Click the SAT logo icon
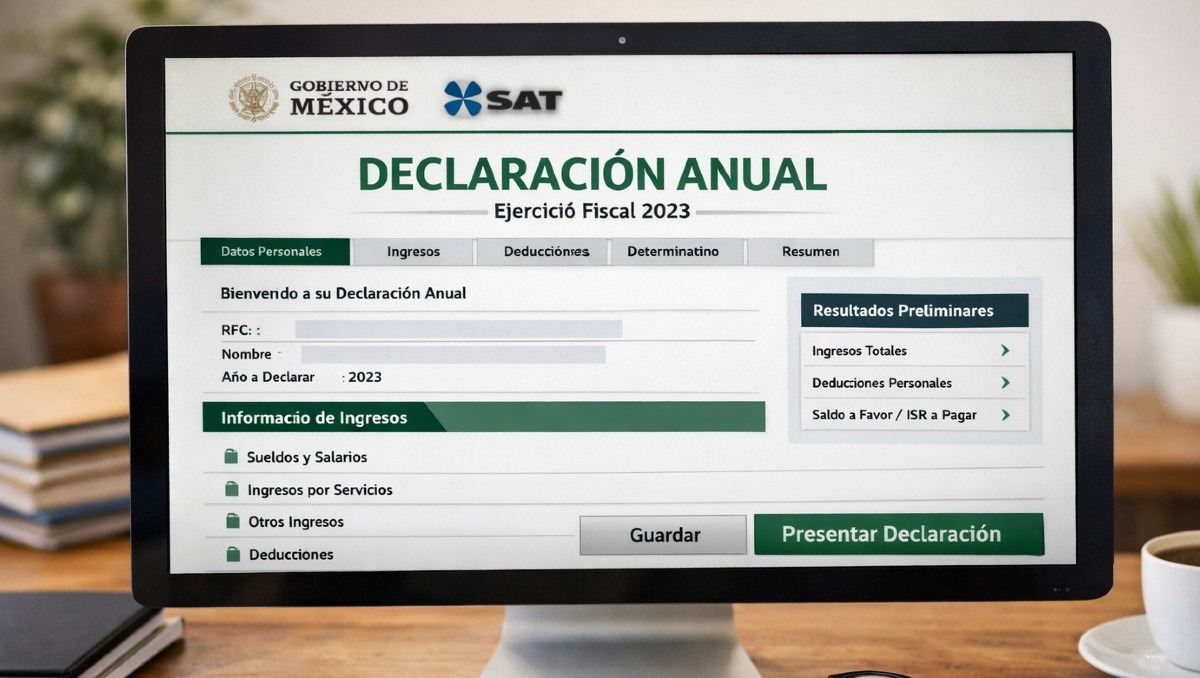 (x=464, y=97)
